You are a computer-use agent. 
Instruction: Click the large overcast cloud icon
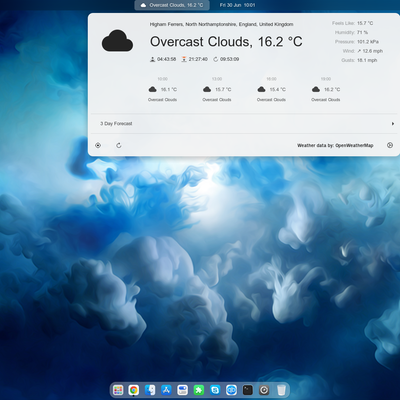[117, 41]
